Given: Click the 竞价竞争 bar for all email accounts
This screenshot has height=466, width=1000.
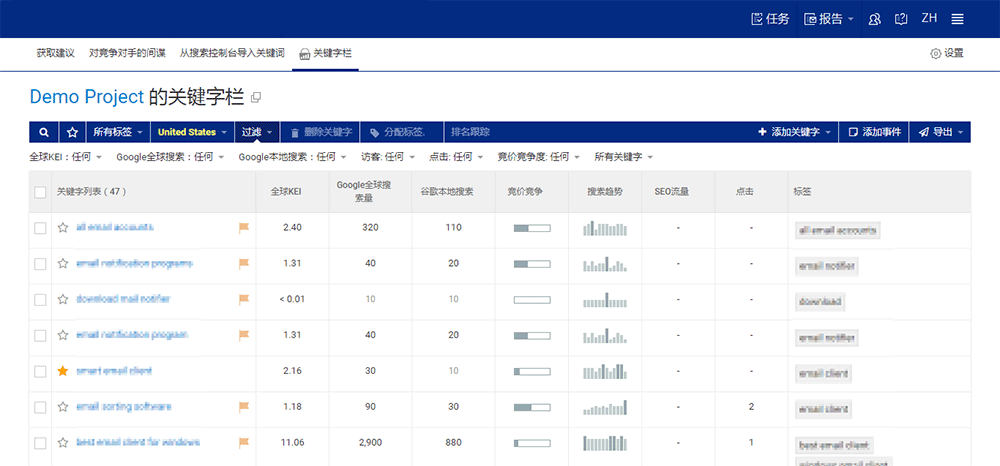Looking at the screenshot, I should [532, 228].
